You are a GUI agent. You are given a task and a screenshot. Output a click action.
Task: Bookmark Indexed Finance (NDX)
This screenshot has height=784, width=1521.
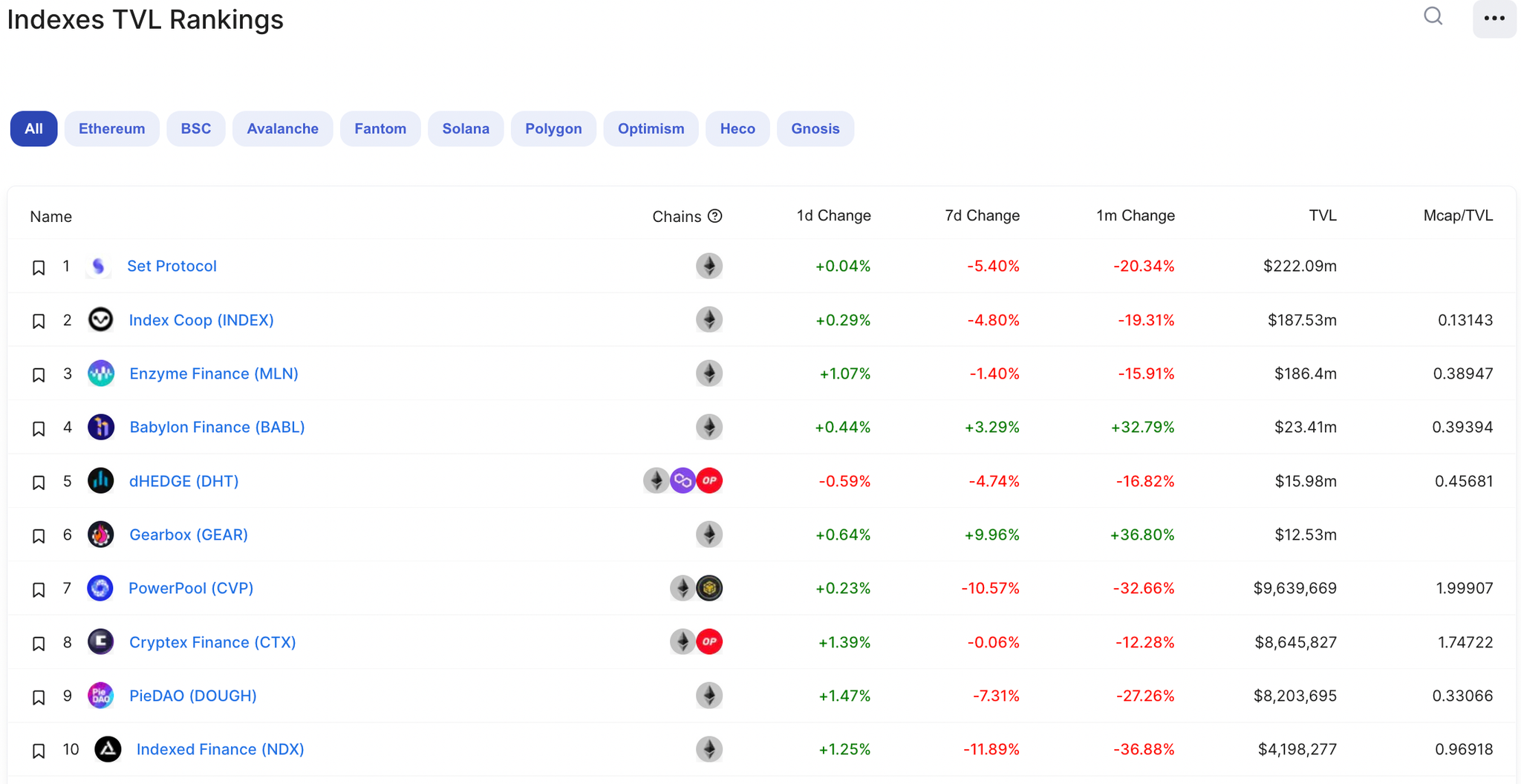tap(39, 751)
